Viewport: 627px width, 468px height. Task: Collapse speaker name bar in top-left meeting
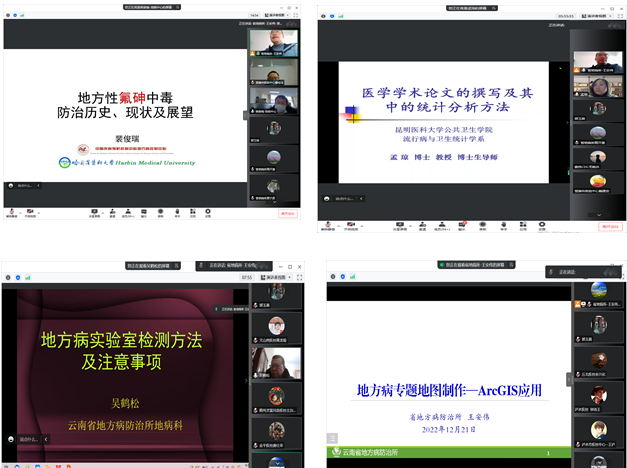[38, 186]
